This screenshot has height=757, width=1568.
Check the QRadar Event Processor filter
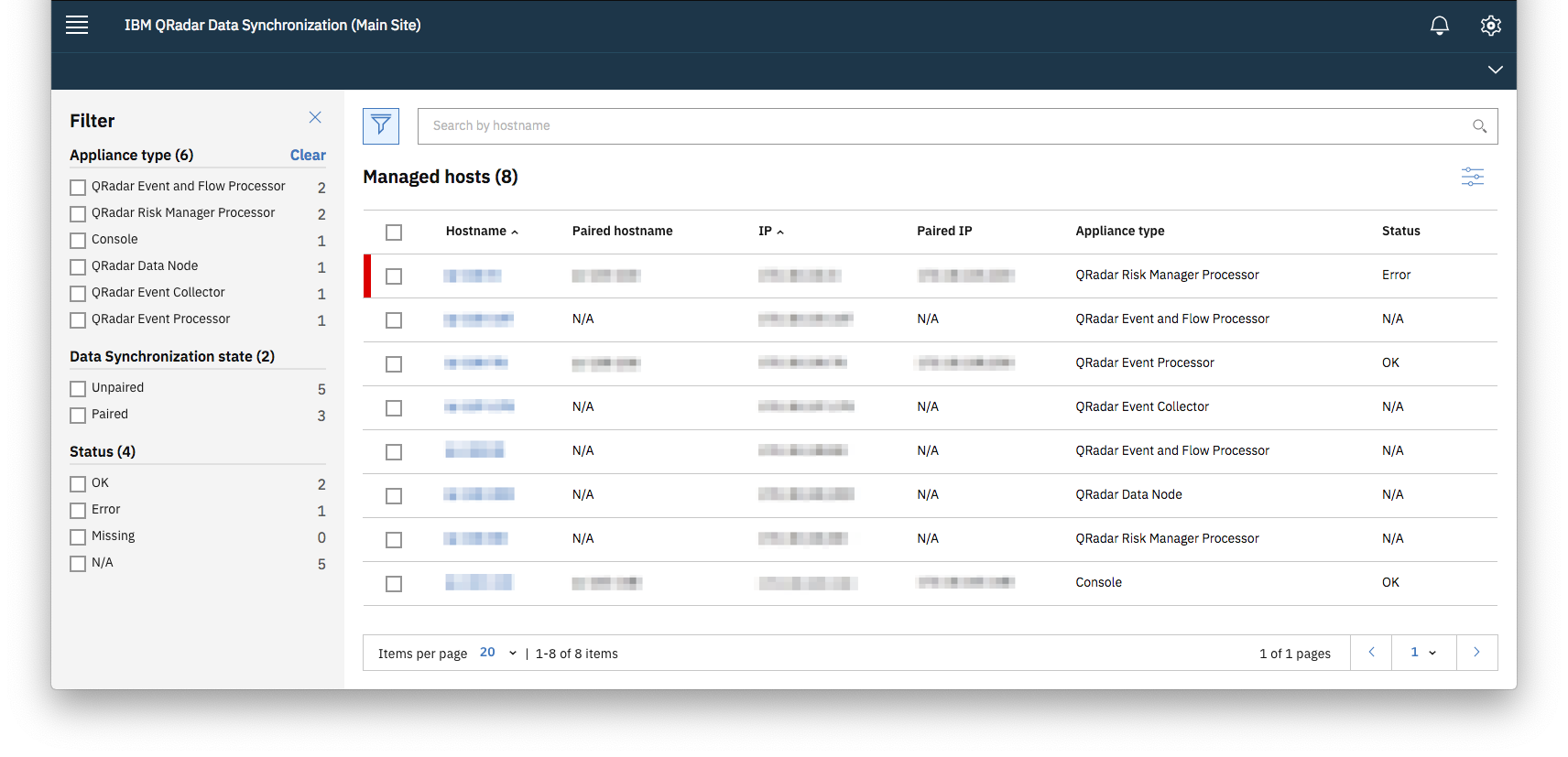click(x=78, y=320)
